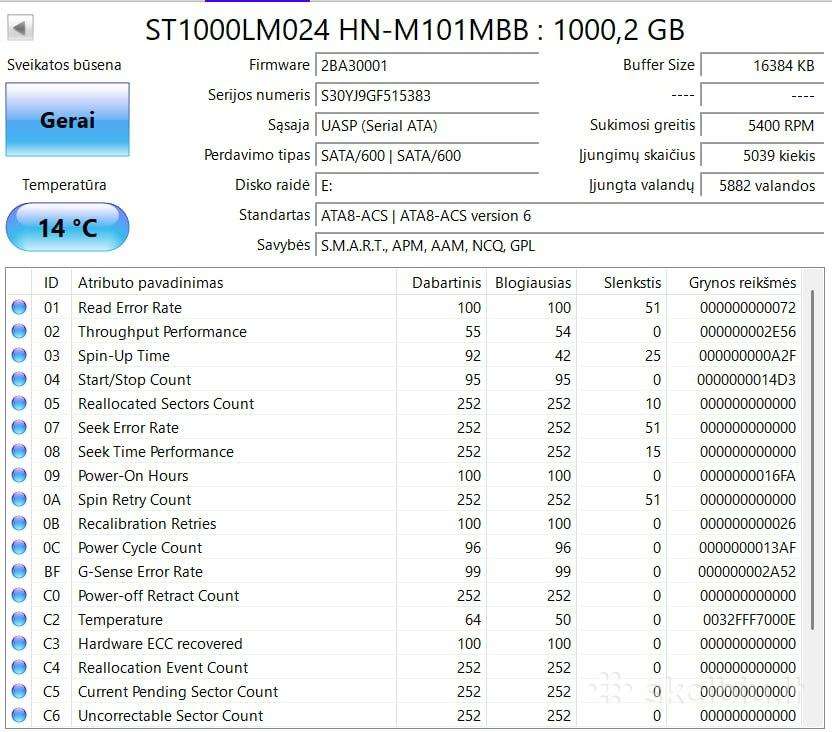
Task: Click the Dabartinis column header
Action: [x=441, y=283]
